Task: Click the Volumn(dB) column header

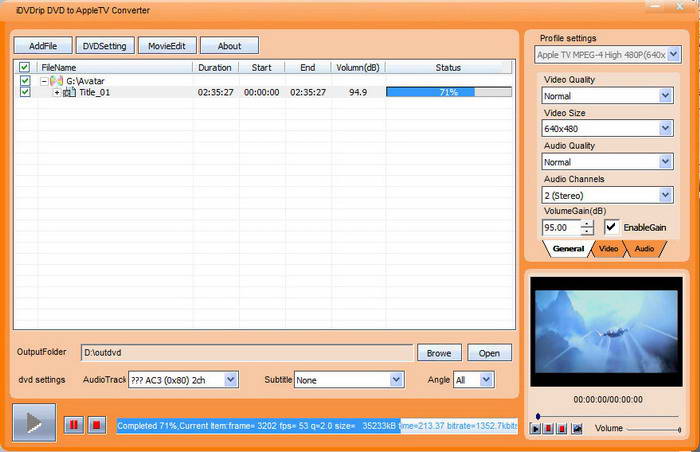Action: click(x=358, y=67)
